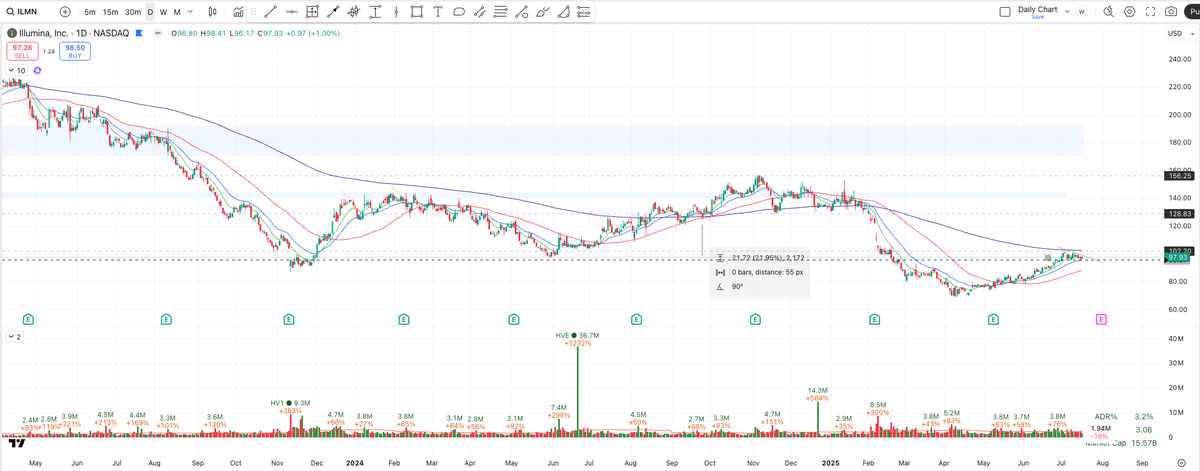Select the Vertical Line tool

coord(396,12)
